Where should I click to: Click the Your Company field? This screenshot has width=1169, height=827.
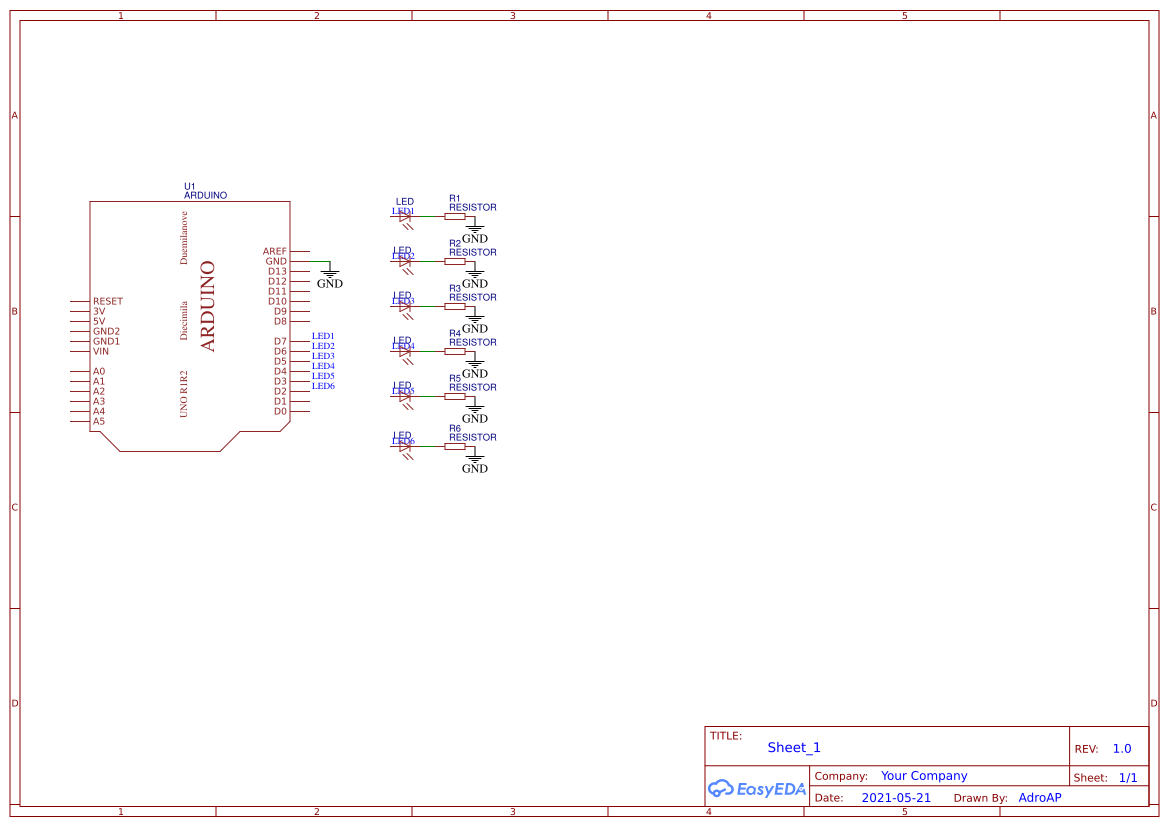tap(923, 775)
